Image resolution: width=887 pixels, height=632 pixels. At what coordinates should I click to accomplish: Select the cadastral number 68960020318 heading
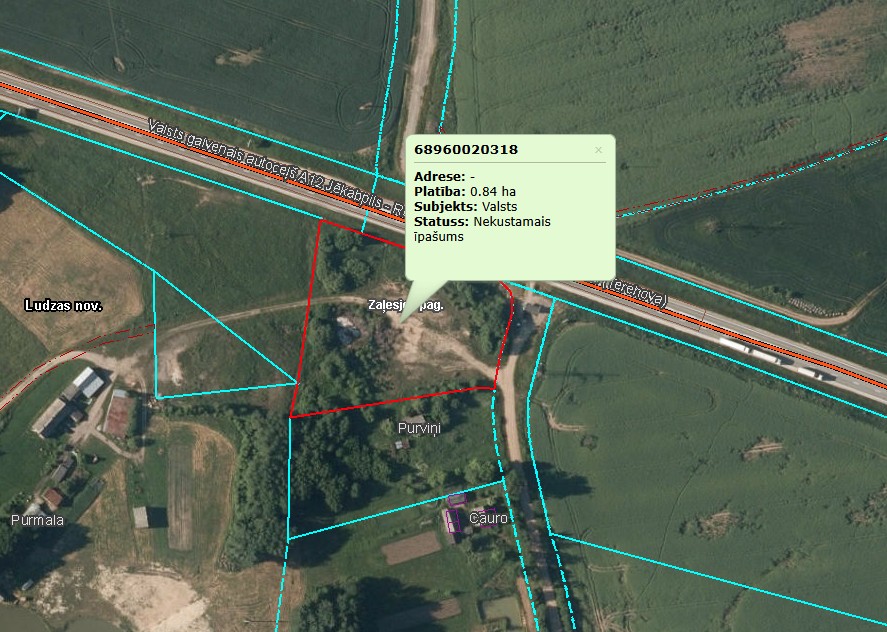coord(466,150)
